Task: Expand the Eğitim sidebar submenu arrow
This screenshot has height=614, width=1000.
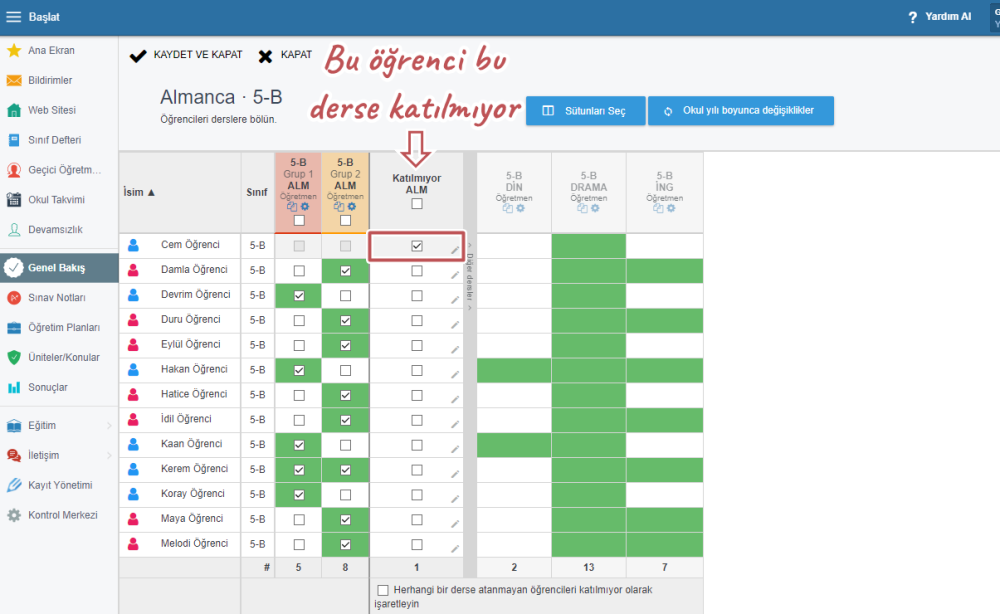Action: (109, 425)
